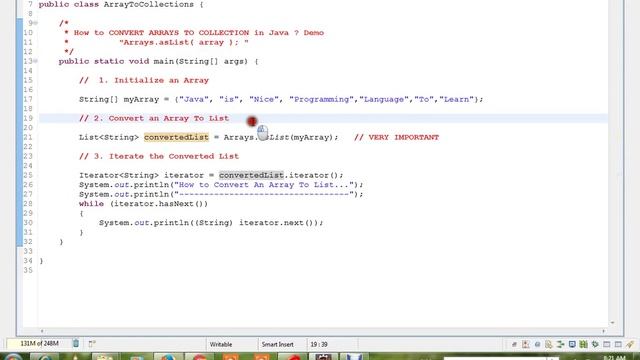Click line number 35 in the gutter
The height and width of the screenshot is (360, 640).
tap(28, 270)
